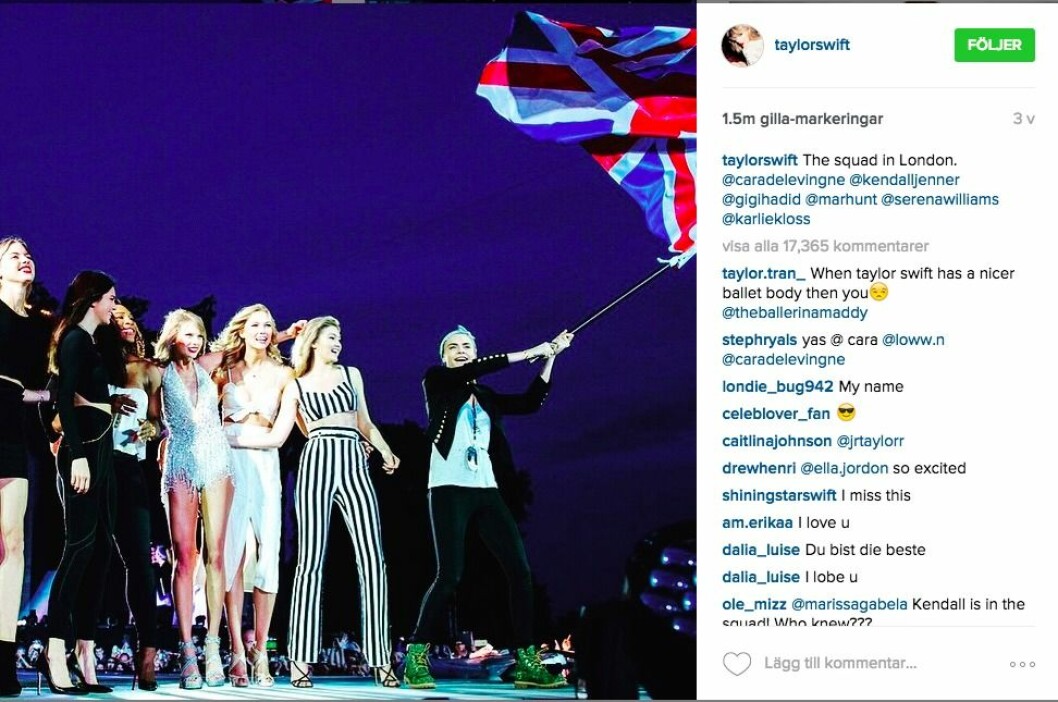View the 1.5m gilla-markeringar likes list
1058x702 pixels.
[x=802, y=119]
